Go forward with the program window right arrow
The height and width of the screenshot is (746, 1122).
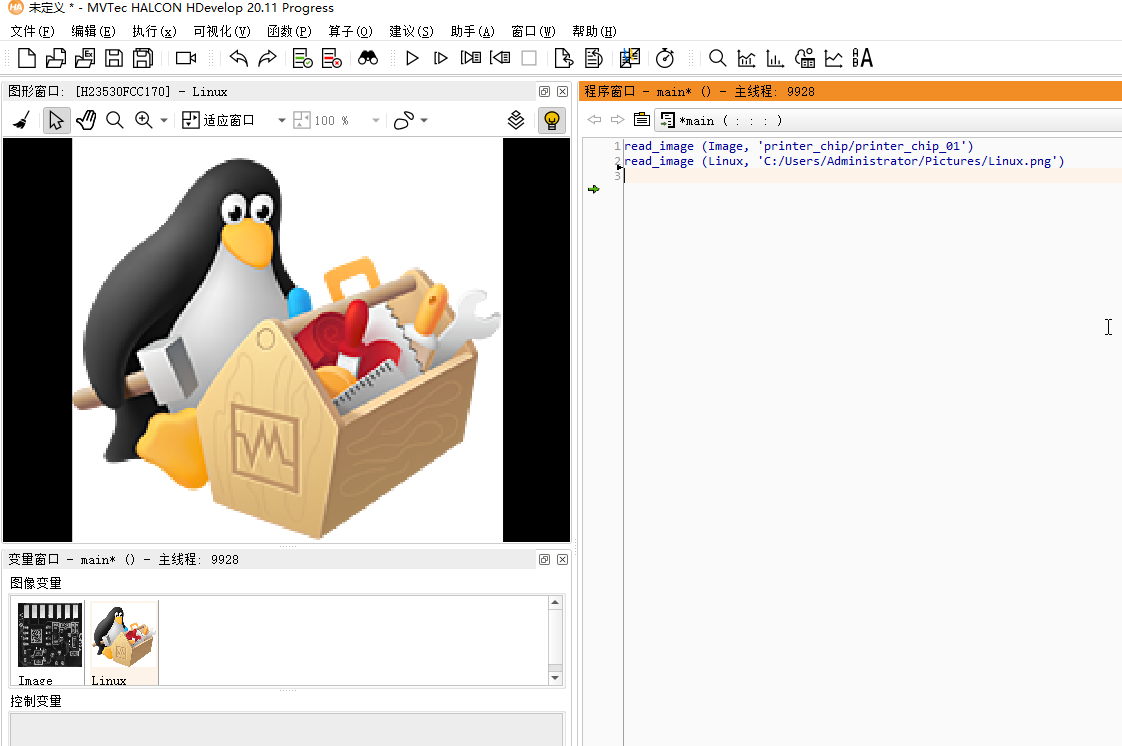click(x=618, y=119)
